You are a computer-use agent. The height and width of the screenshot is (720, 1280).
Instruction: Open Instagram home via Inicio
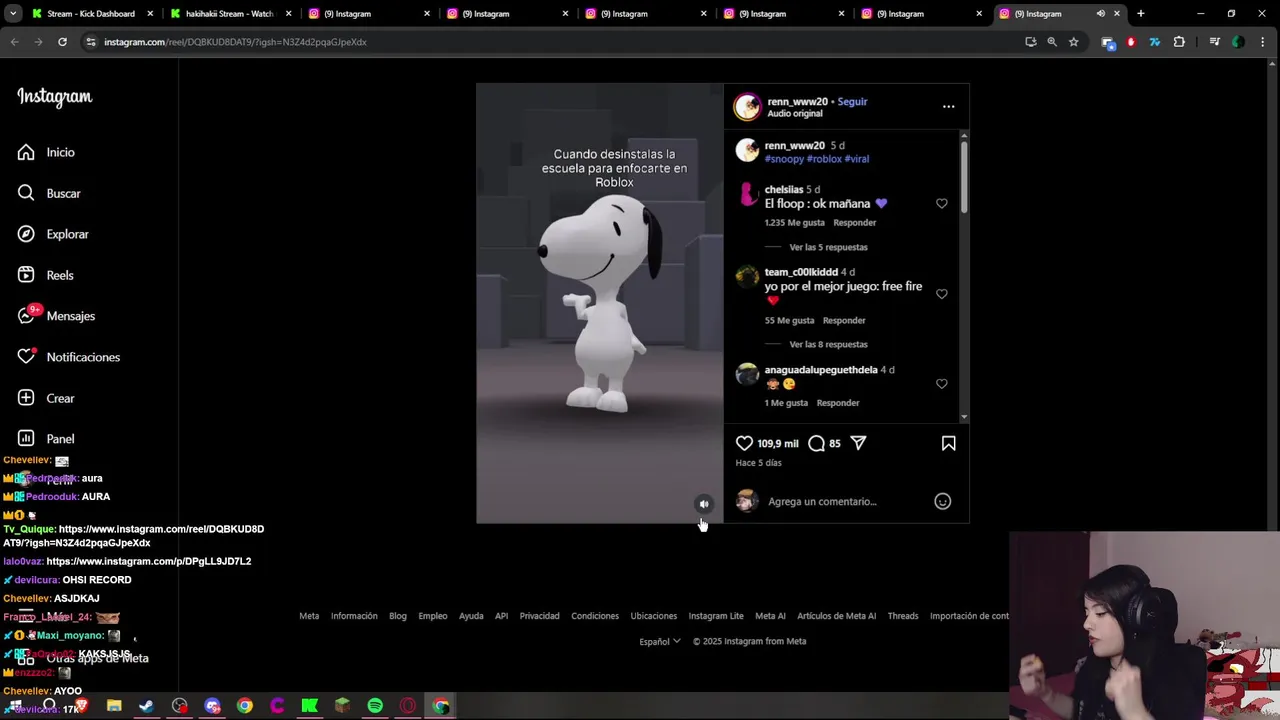pyautogui.click(x=46, y=152)
